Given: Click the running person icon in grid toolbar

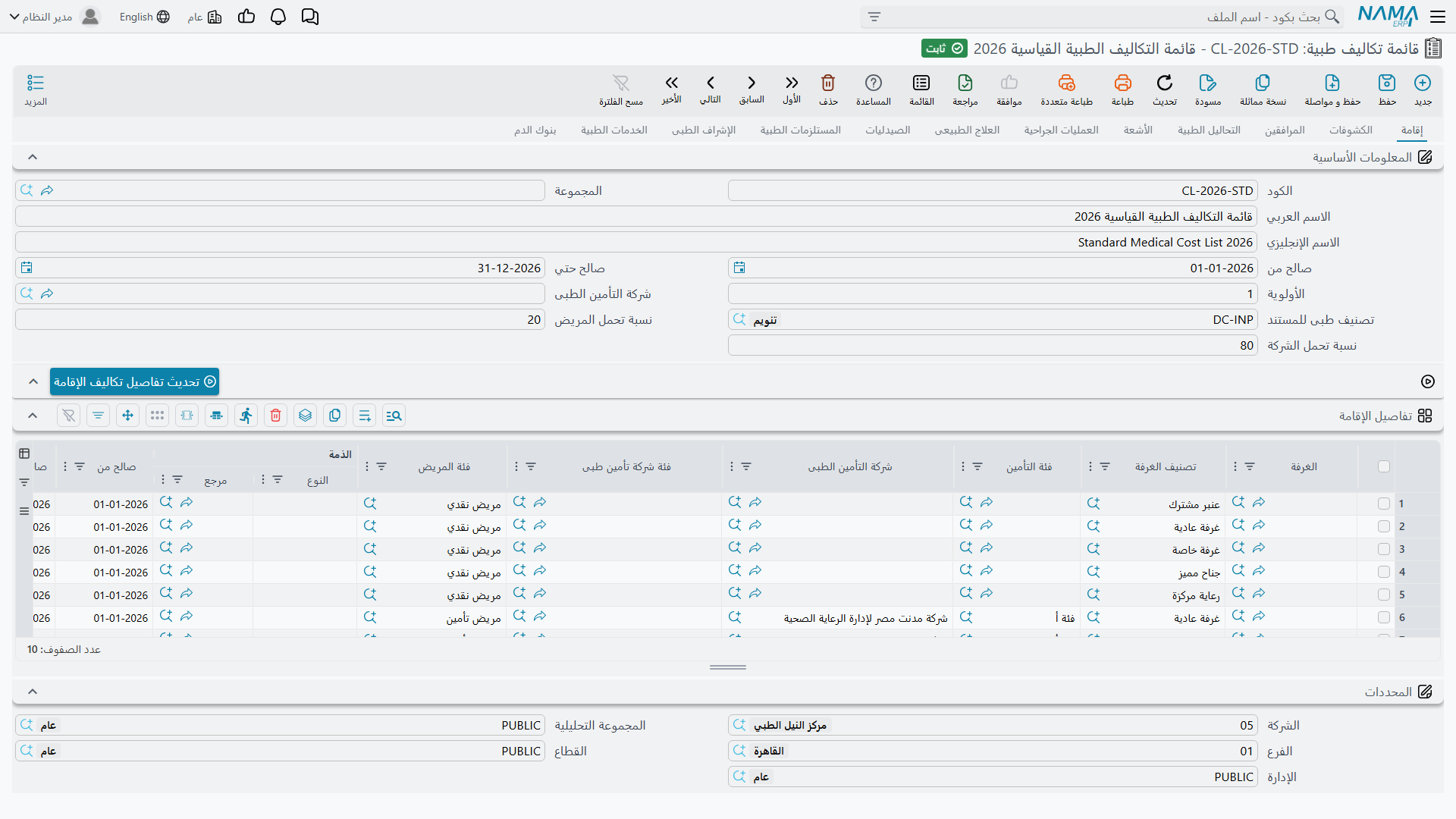Looking at the screenshot, I should pyautogui.click(x=246, y=416).
